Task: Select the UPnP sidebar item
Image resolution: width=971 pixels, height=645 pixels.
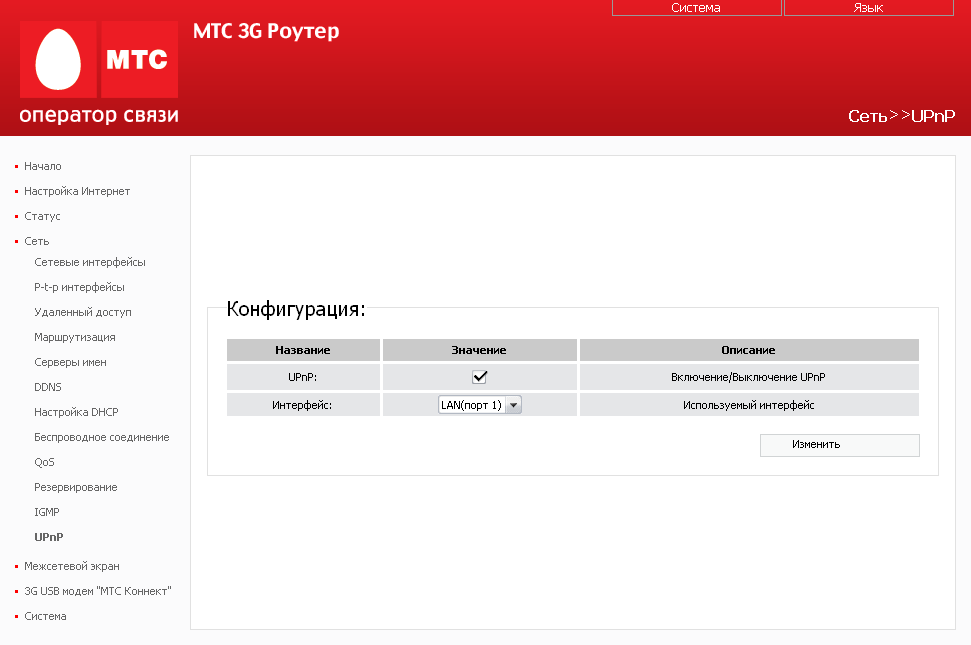Action: 49,537
